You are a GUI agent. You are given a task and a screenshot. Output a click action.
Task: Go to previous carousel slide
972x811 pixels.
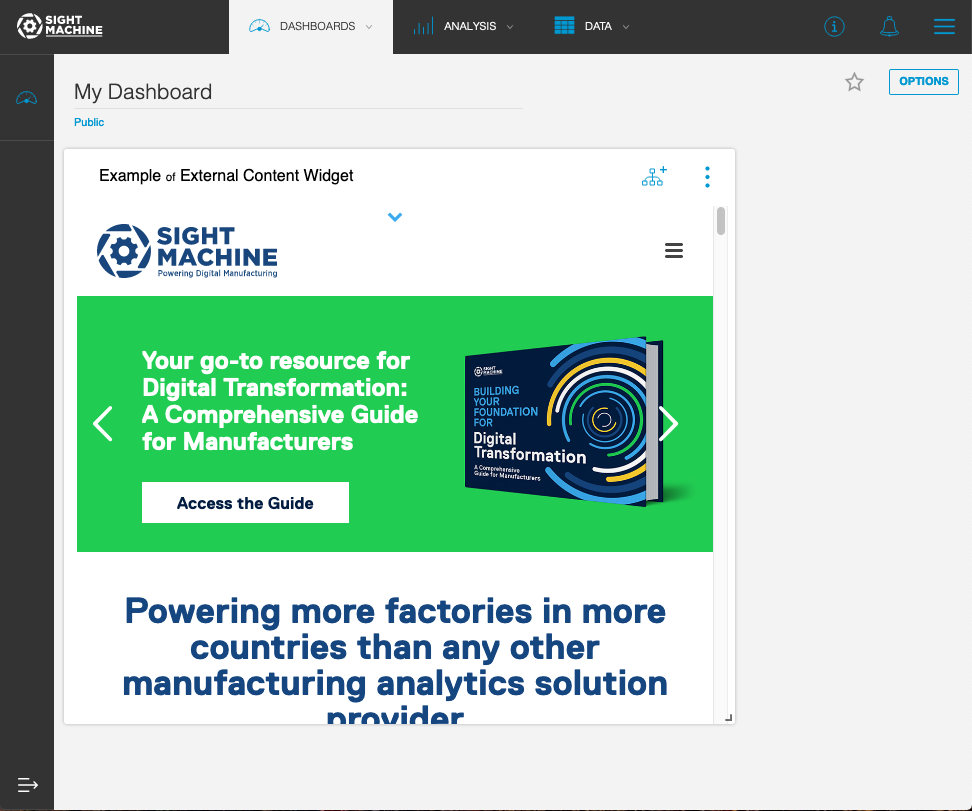[x=103, y=423]
